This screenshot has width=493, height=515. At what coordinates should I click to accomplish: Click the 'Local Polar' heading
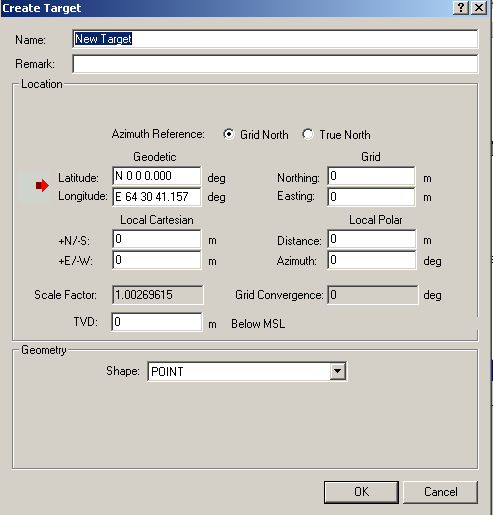[376, 220]
